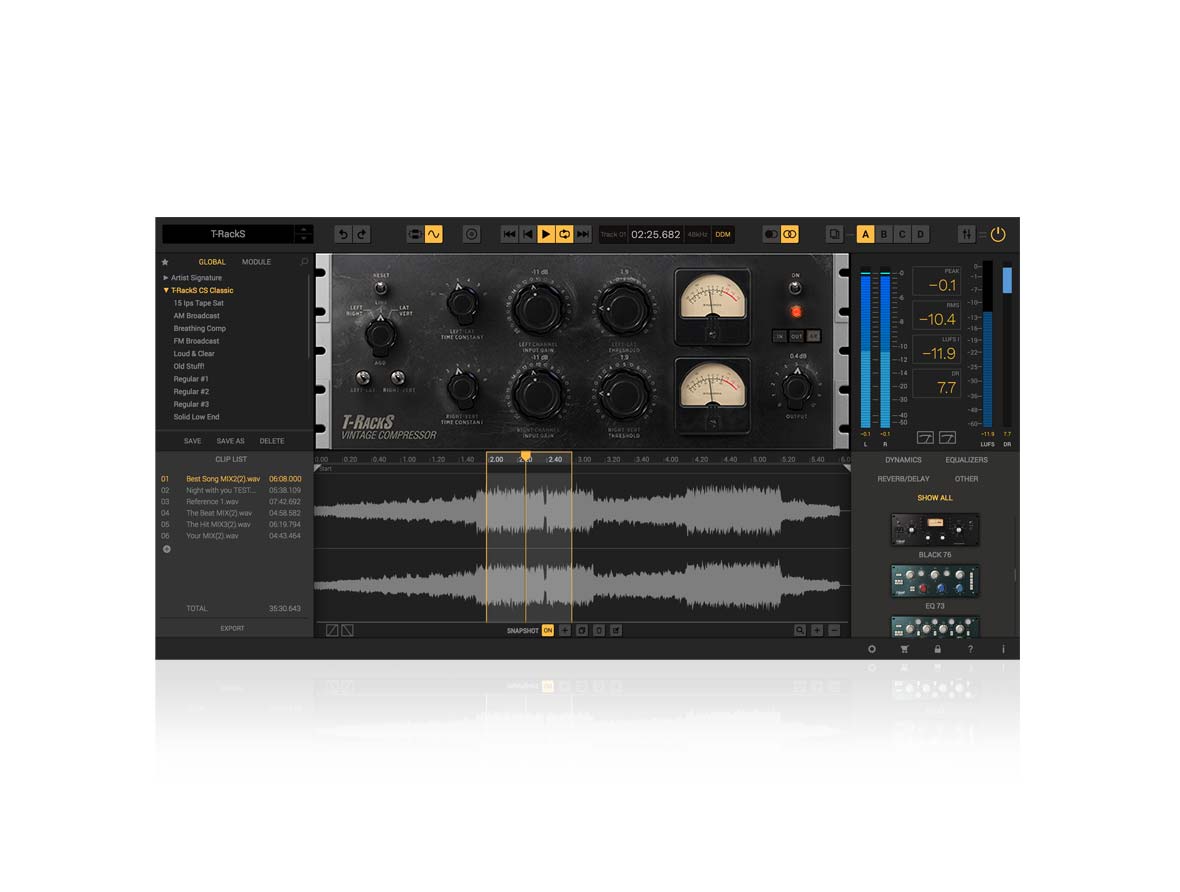Click the DELETE preset button
The width and height of the screenshot is (1180, 892).
pos(272,441)
